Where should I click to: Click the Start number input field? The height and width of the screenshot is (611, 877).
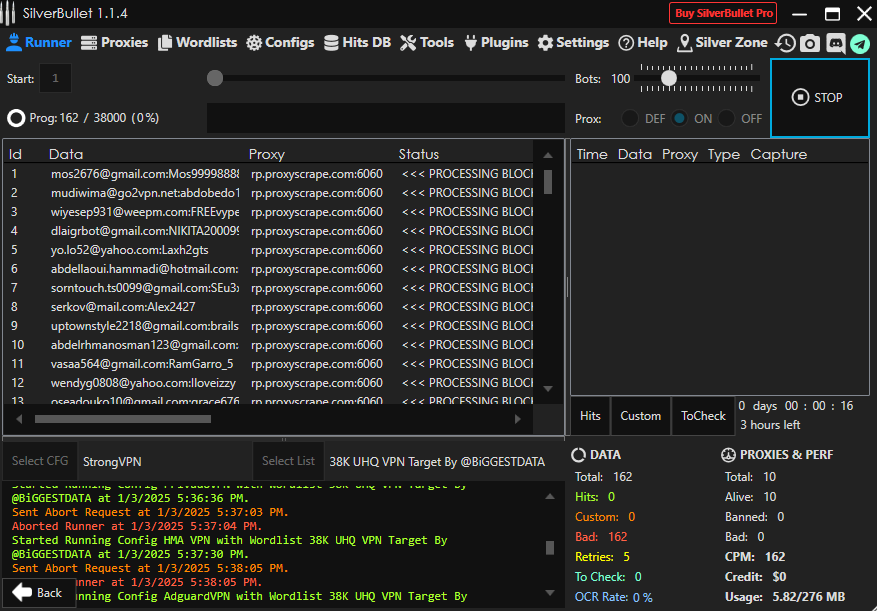(x=55, y=78)
